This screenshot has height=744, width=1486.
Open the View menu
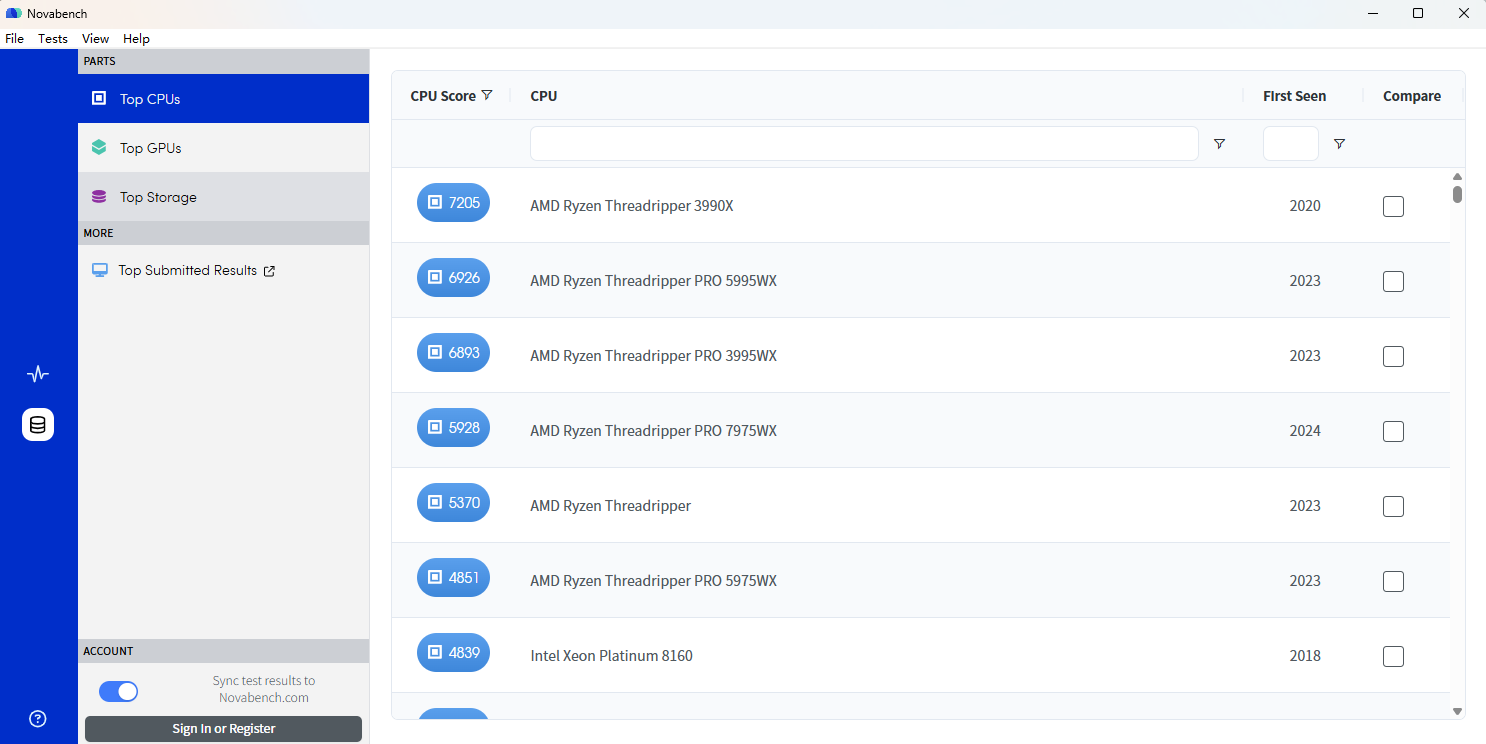pyautogui.click(x=96, y=39)
